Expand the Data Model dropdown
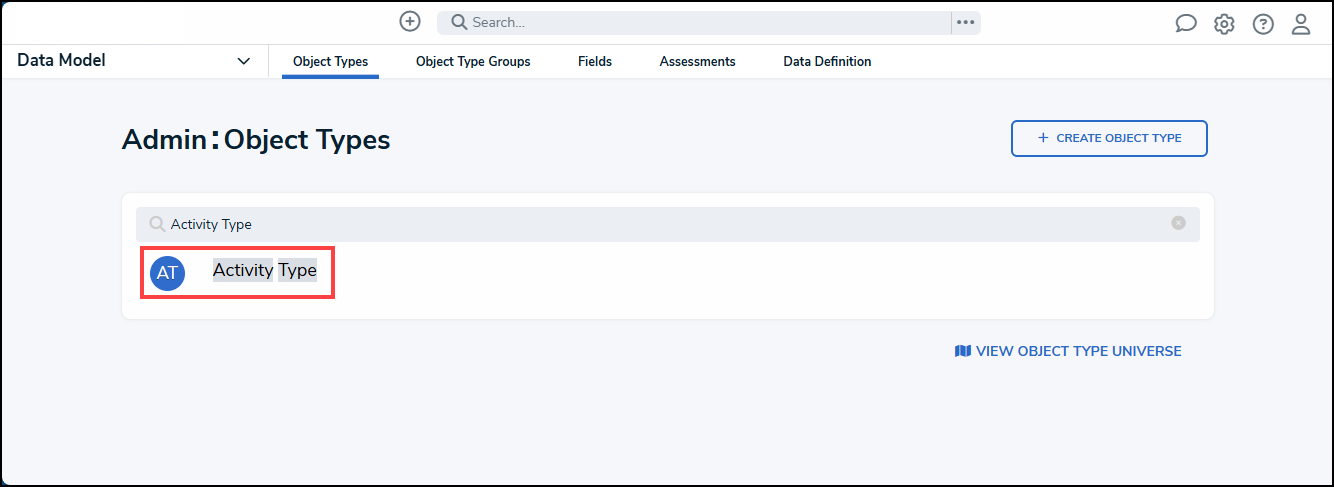The image size is (1334, 487). [243, 61]
